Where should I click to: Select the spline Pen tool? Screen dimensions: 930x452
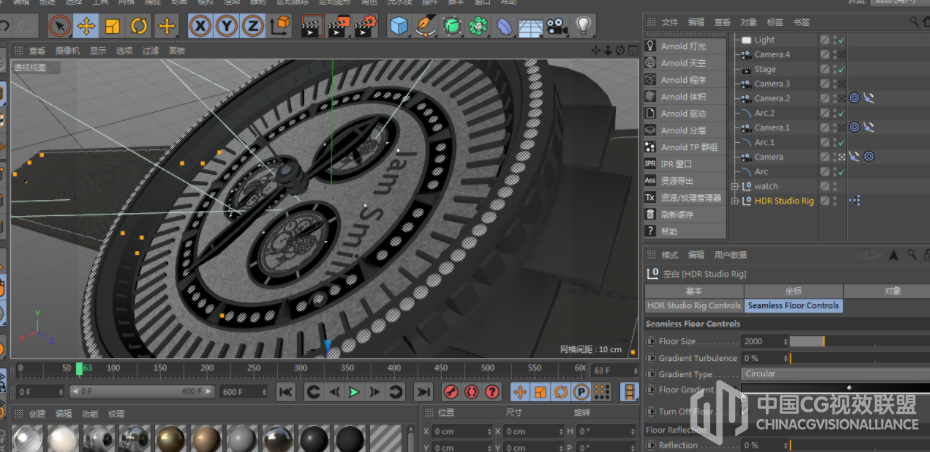[x=425, y=26]
